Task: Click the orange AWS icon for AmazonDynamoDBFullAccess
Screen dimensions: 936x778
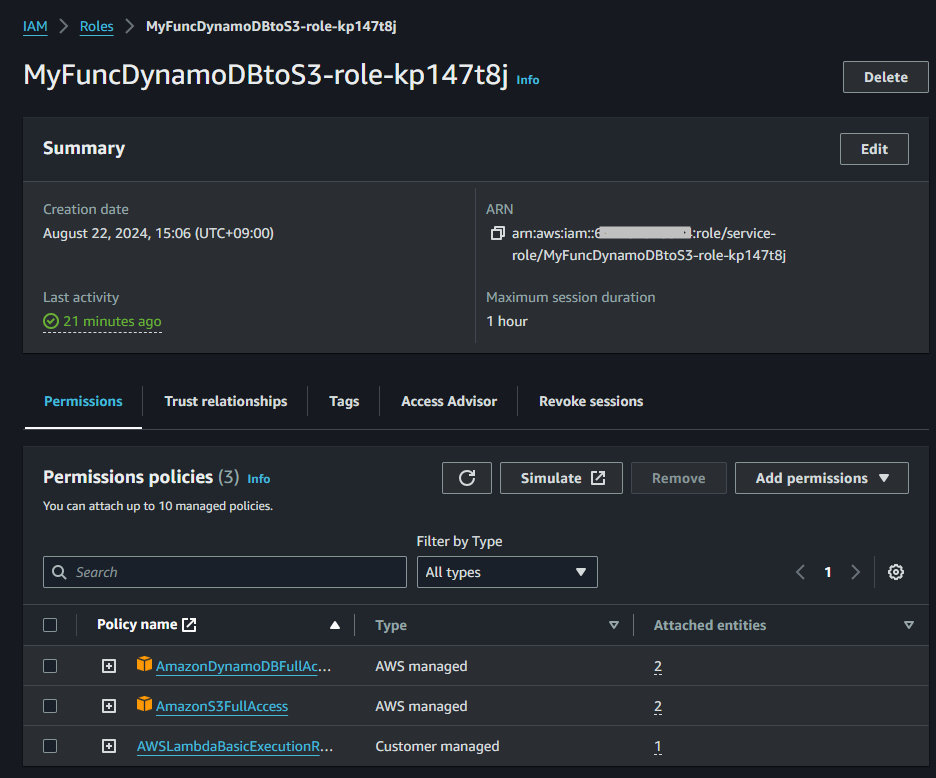Action: (x=144, y=664)
